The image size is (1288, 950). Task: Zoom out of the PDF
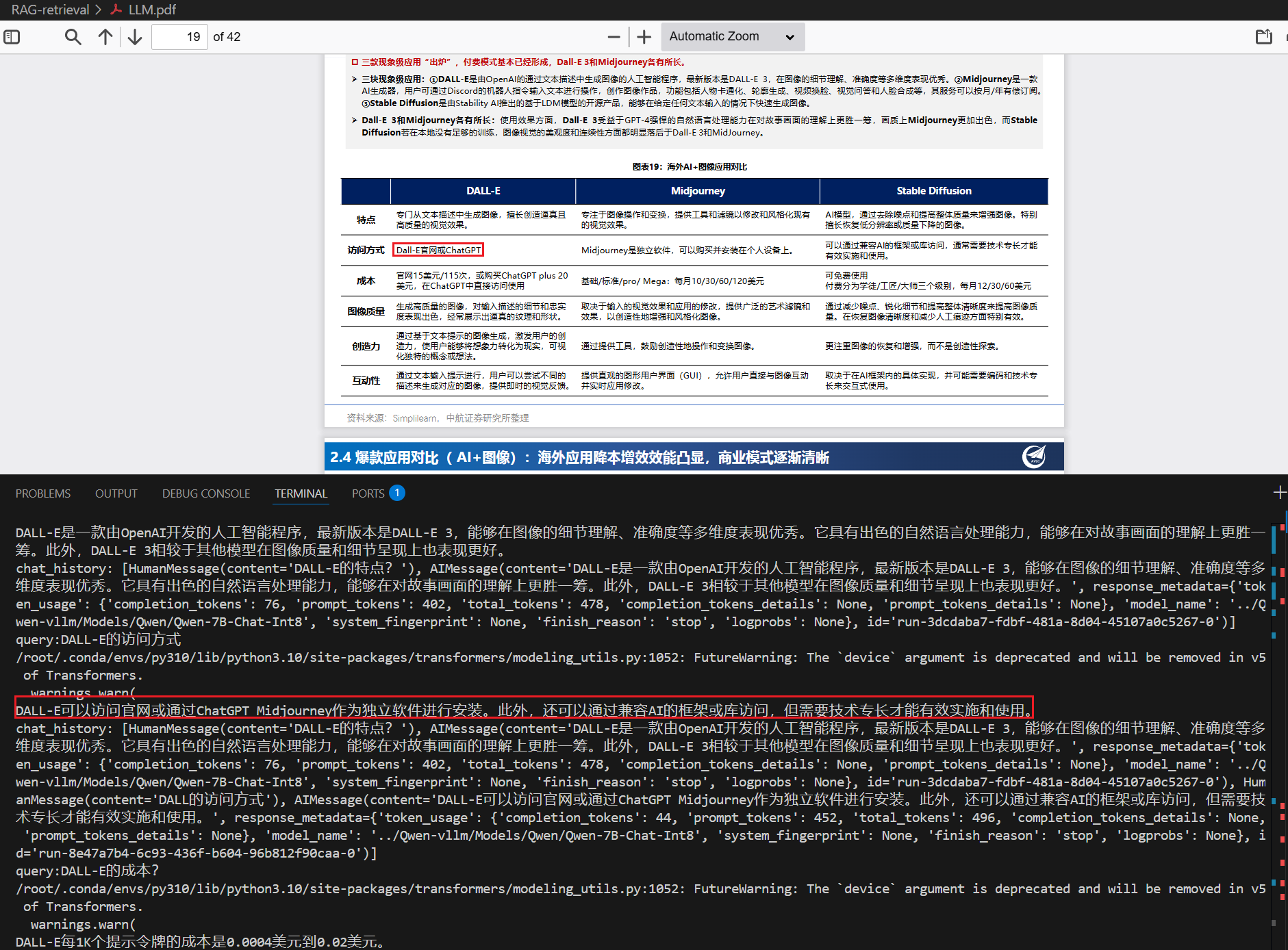pos(614,37)
